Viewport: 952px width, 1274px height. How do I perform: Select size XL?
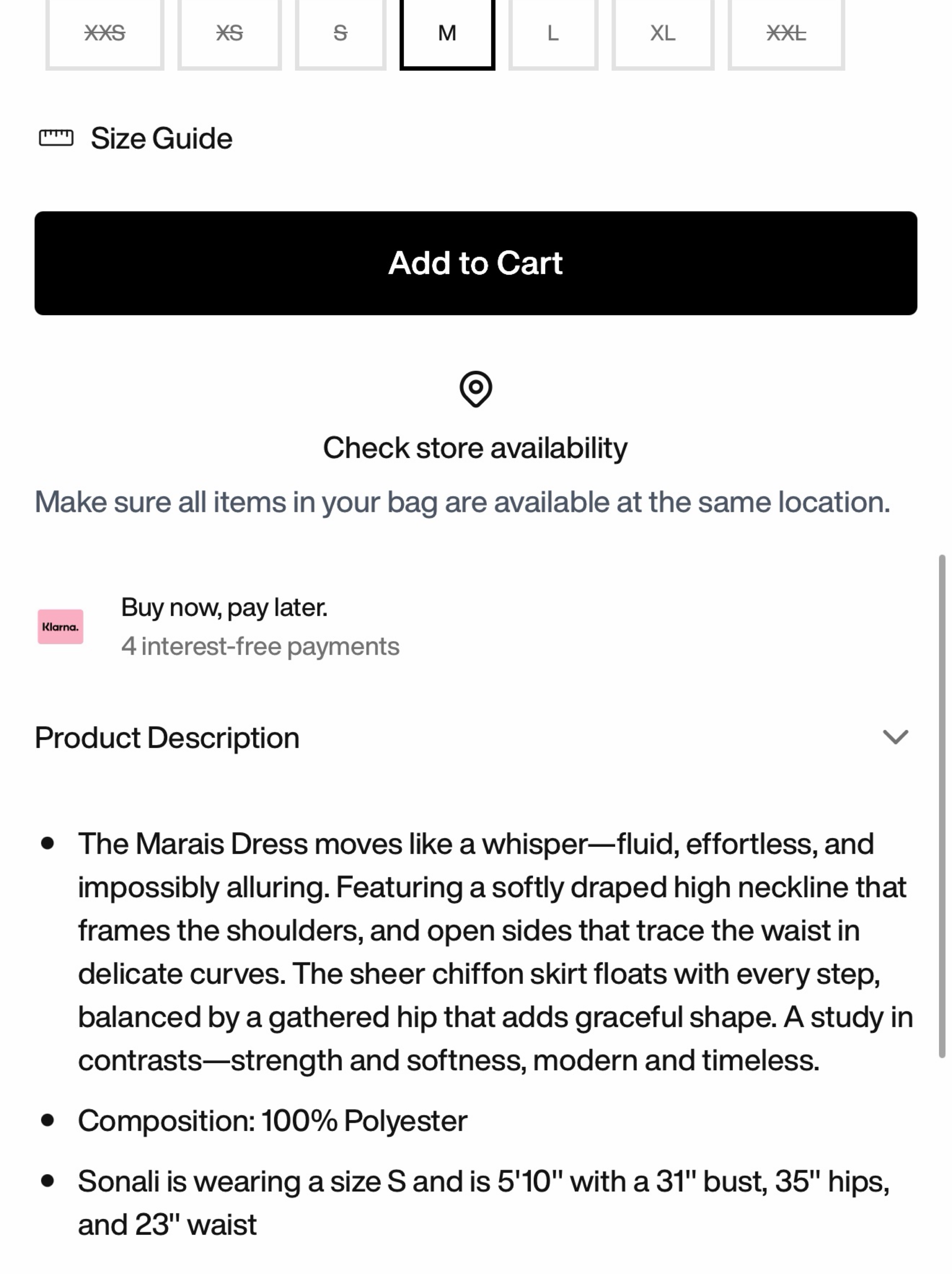[x=663, y=33]
